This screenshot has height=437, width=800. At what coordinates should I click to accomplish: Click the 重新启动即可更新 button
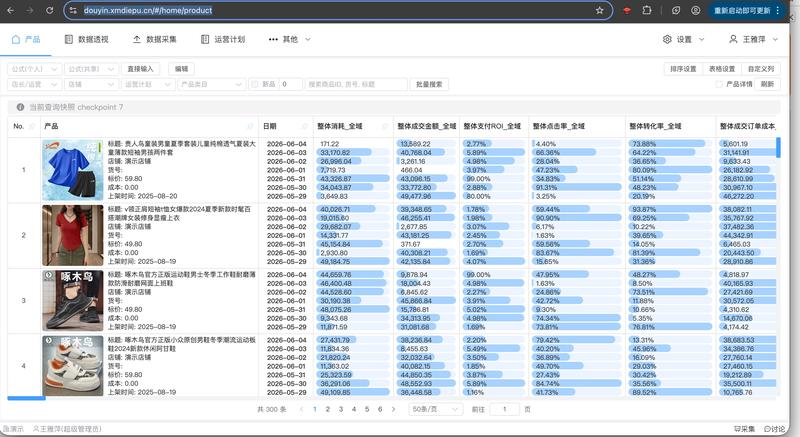tap(746, 10)
